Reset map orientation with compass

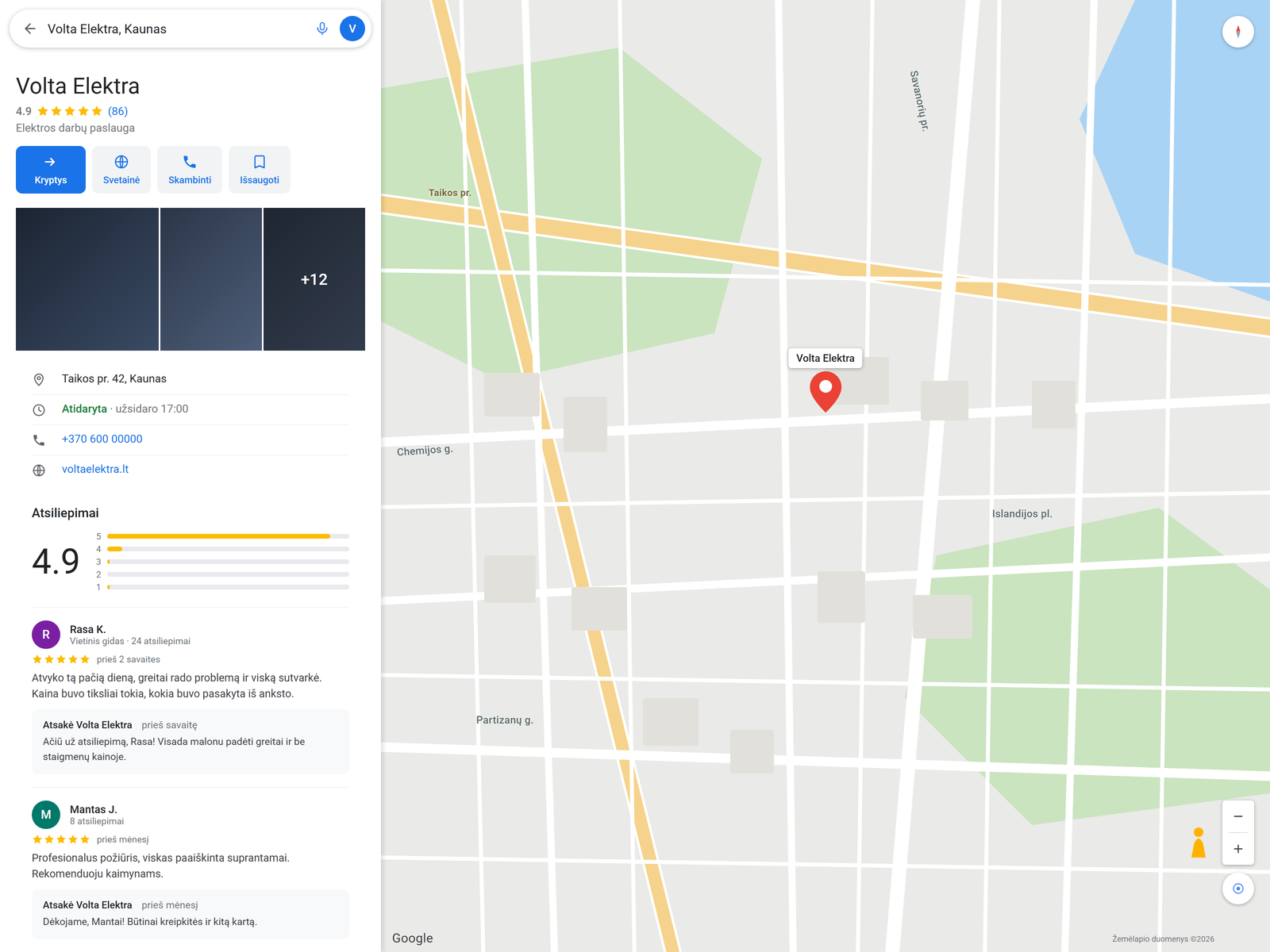(1238, 32)
